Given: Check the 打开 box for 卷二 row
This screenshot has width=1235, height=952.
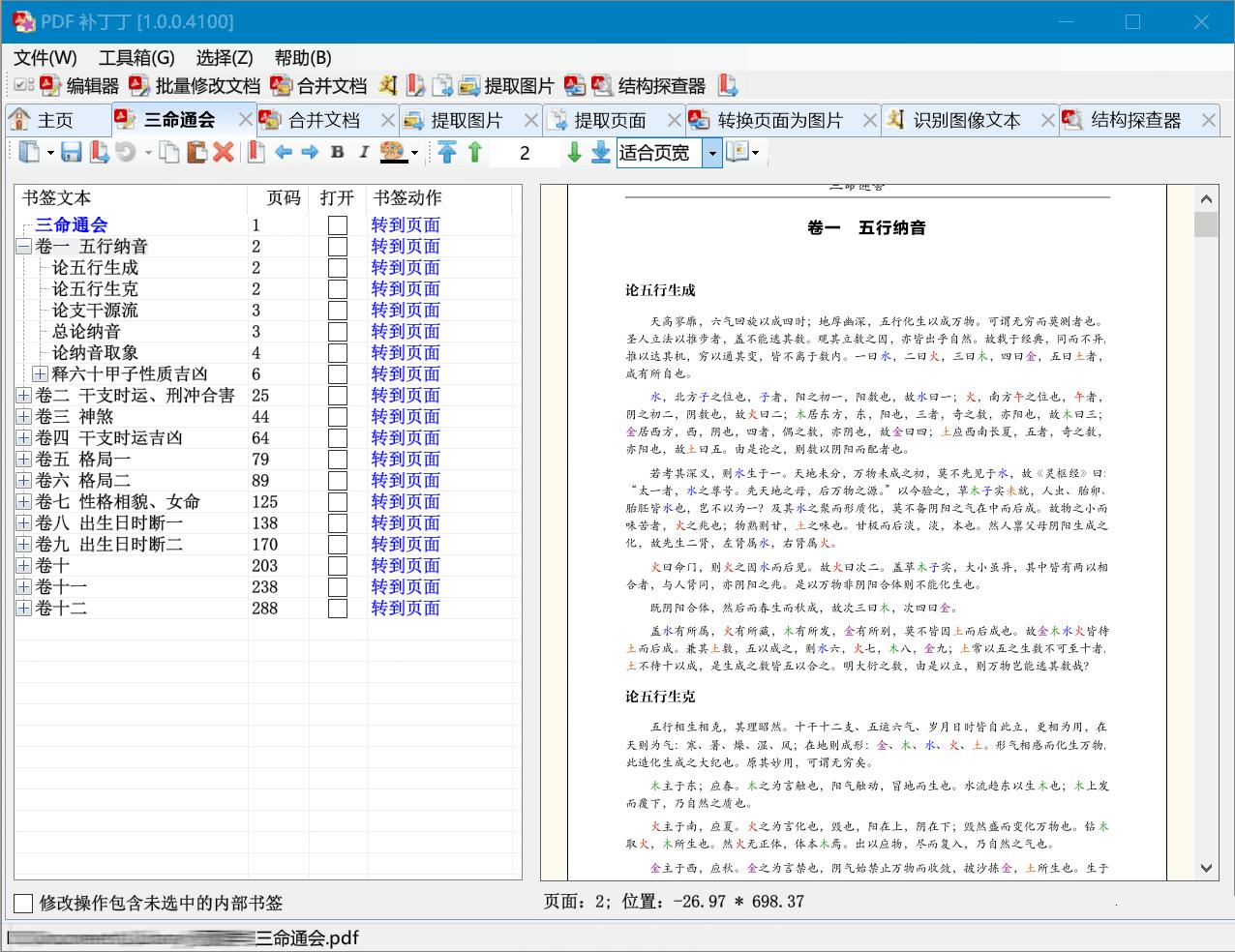Looking at the screenshot, I should [x=336, y=395].
